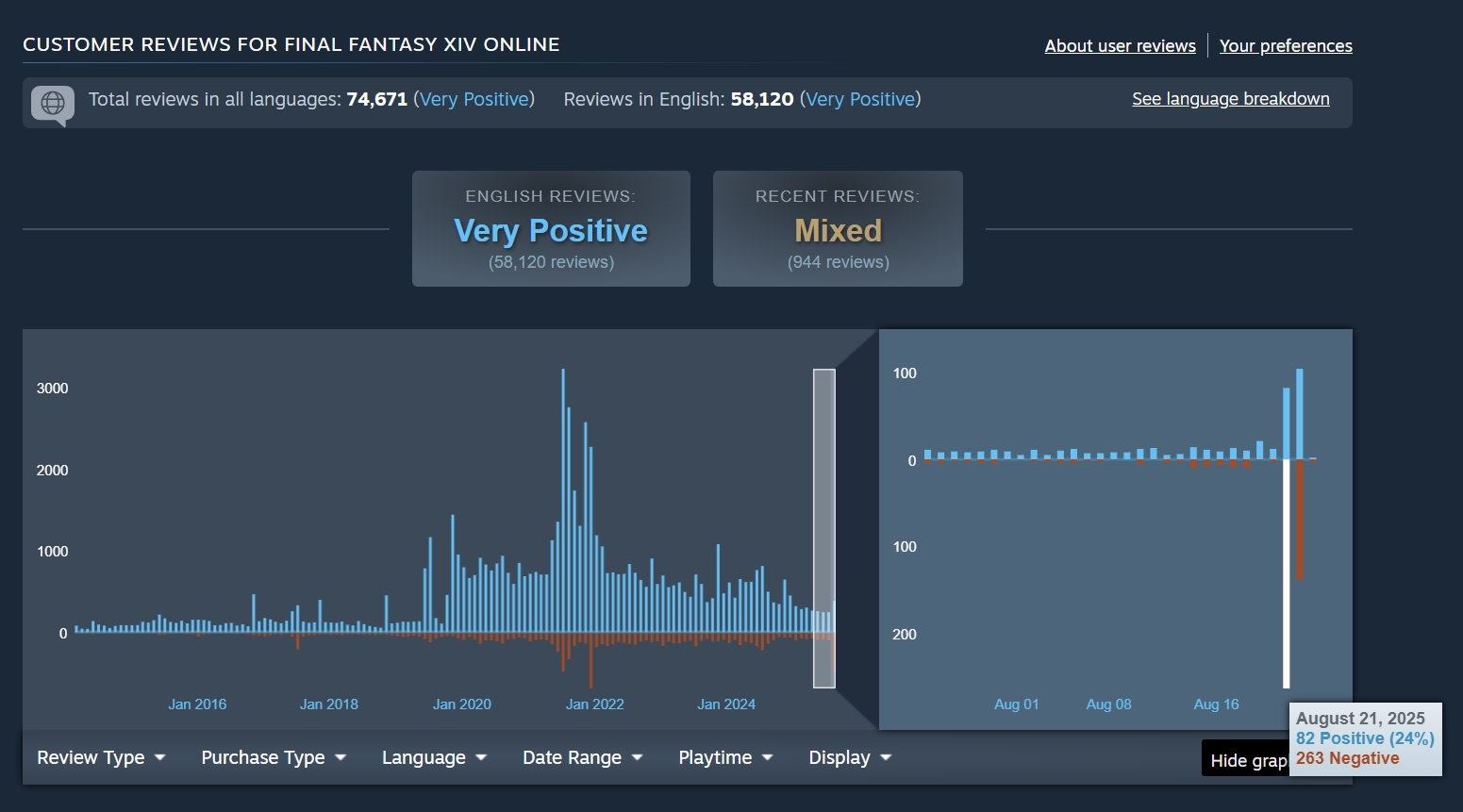Open the Date Range dropdown
Viewport: 1463px width, 812px height.
(582, 757)
